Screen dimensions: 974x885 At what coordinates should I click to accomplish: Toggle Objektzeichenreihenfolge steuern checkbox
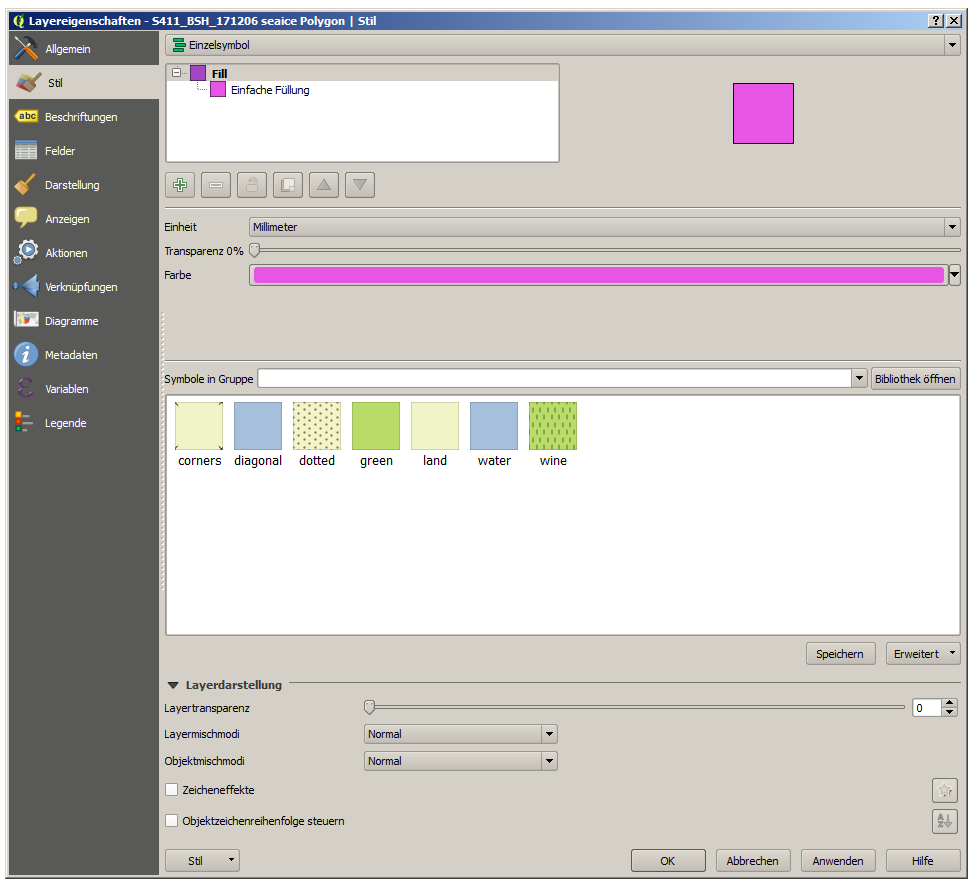tap(172, 821)
